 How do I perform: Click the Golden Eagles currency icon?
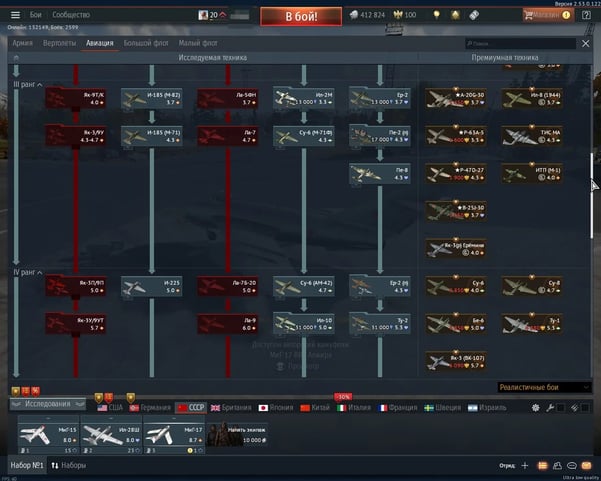pyautogui.click(x=398, y=16)
